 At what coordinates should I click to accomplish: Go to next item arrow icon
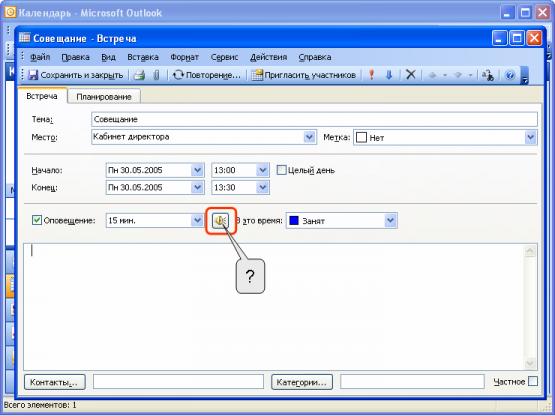point(458,75)
